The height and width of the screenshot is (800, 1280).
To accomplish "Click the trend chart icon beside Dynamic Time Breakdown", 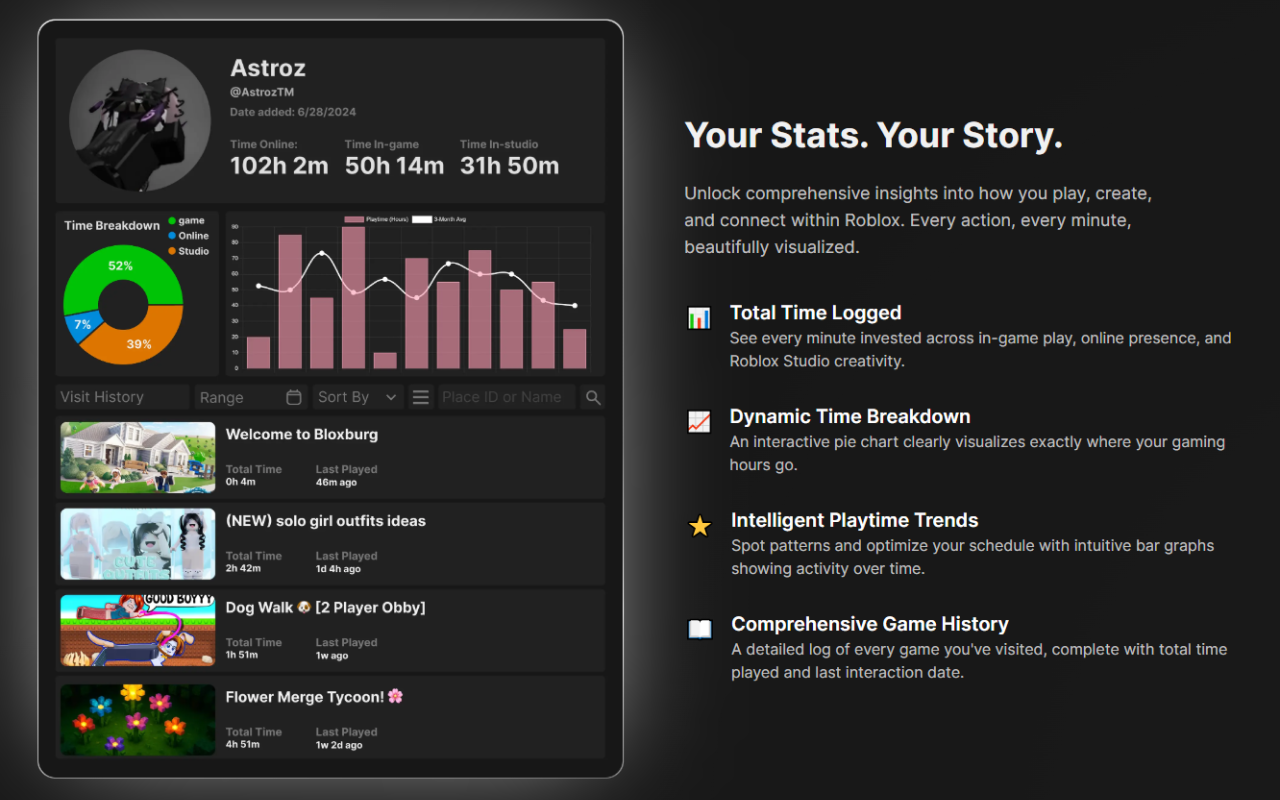I will click(x=699, y=422).
